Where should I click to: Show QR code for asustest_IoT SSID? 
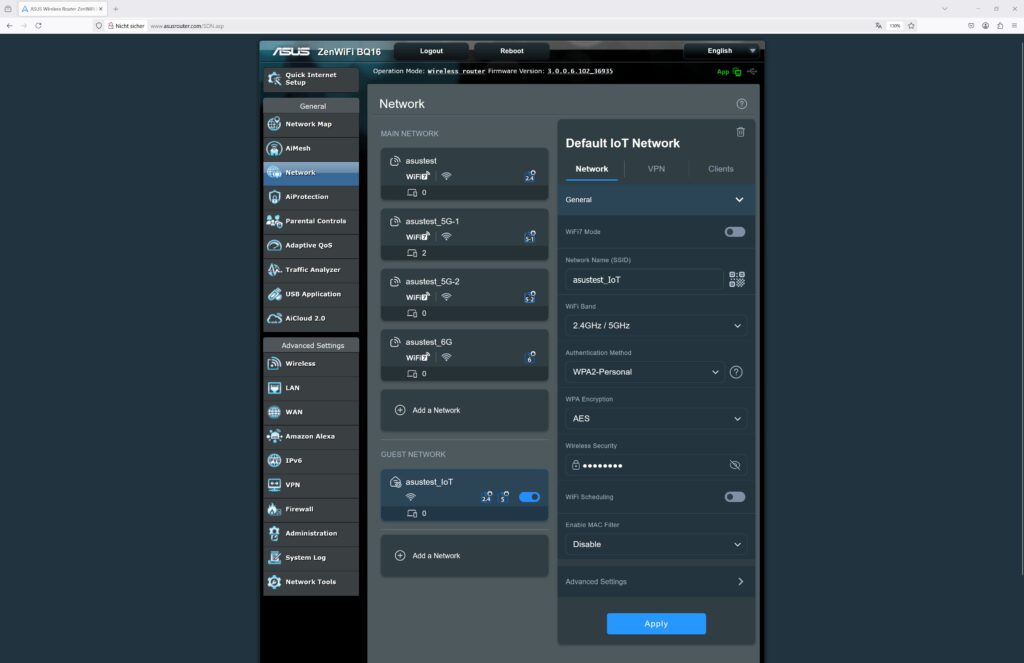pos(737,280)
